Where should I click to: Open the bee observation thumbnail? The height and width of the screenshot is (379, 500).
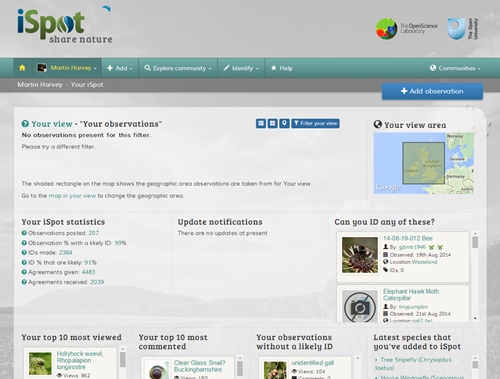(360, 255)
